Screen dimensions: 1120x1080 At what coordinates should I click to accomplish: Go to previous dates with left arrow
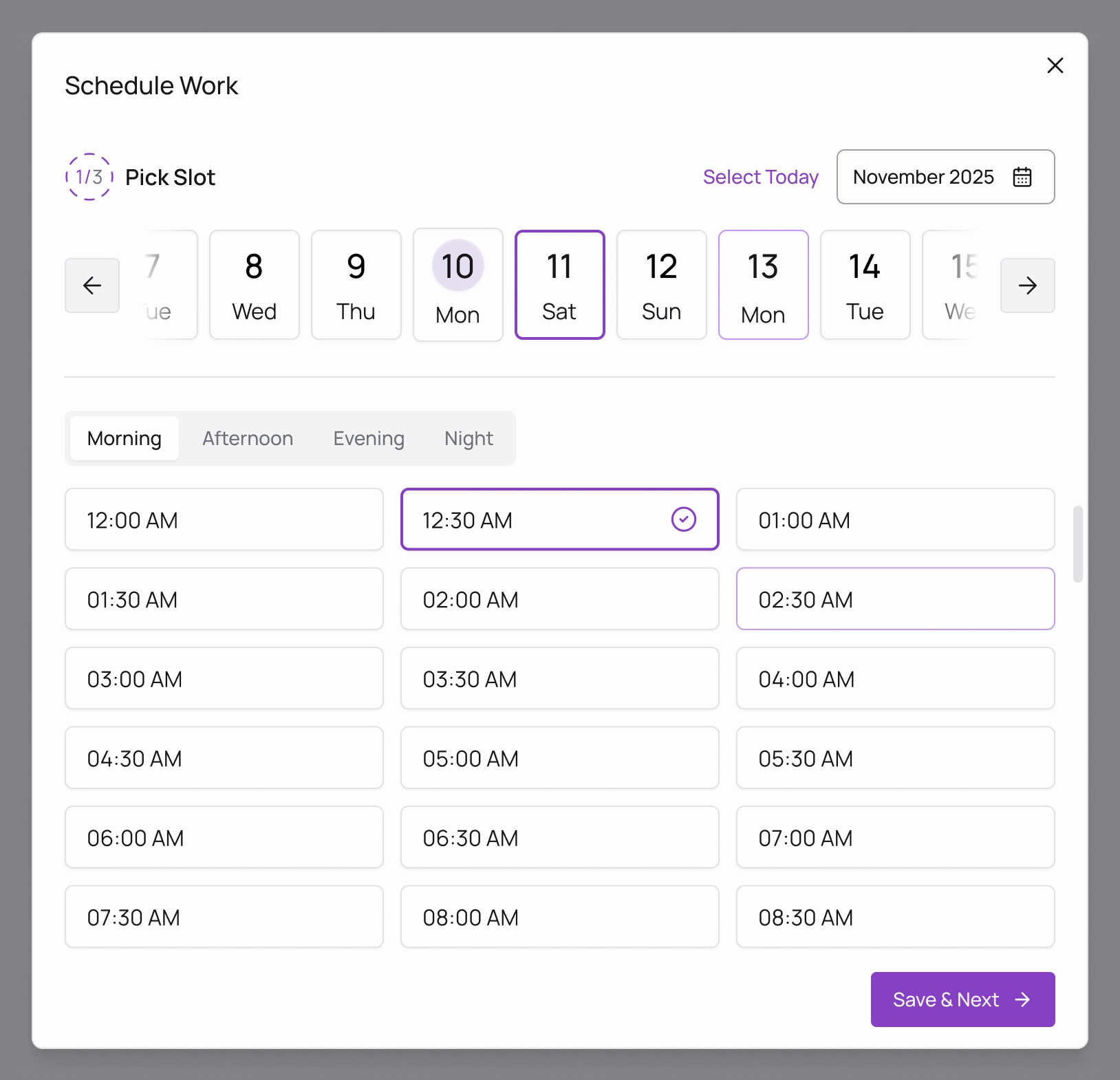click(92, 285)
